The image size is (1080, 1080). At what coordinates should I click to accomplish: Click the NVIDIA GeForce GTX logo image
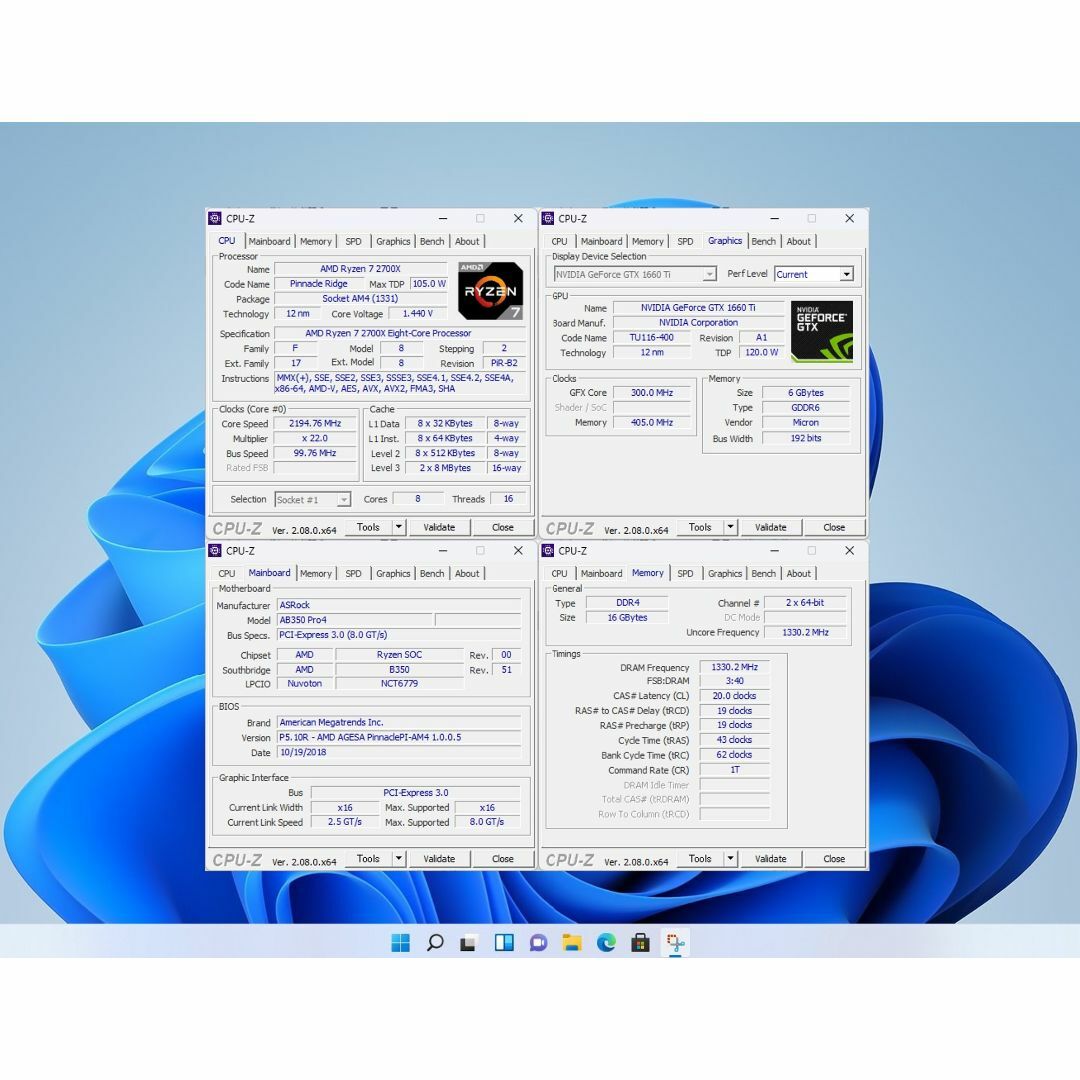pos(822,331)
